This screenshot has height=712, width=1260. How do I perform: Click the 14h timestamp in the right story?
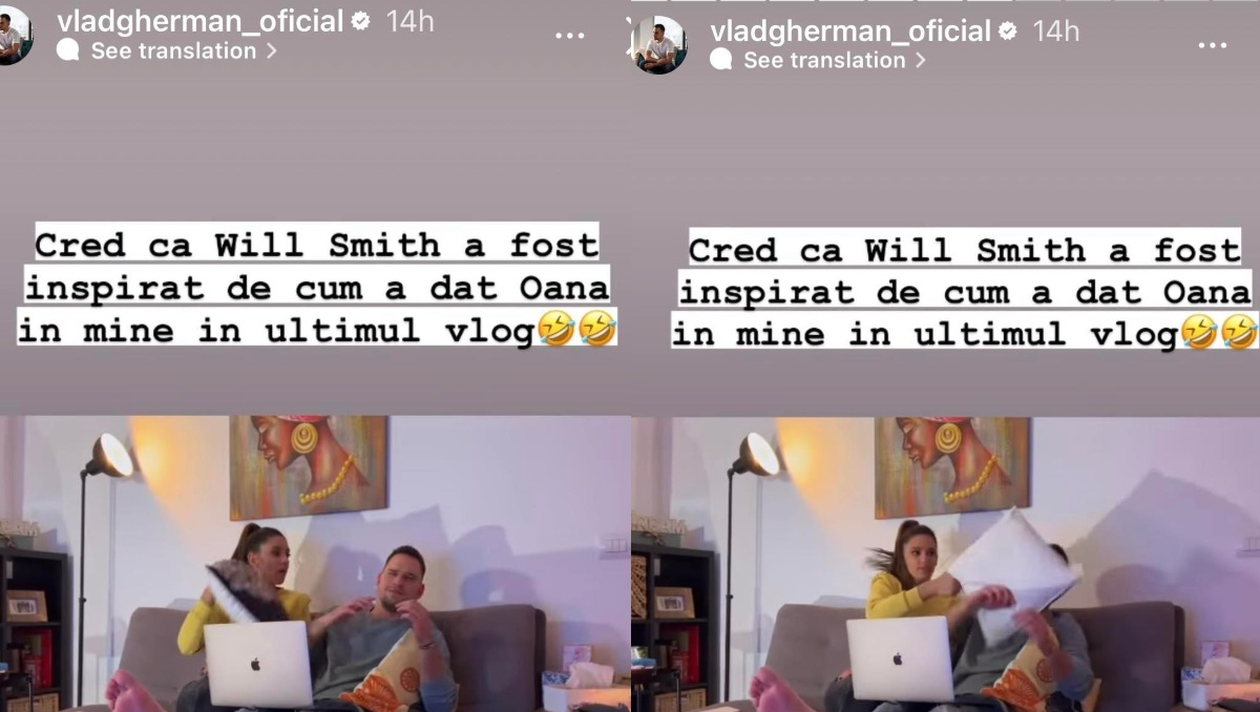pos(1056,31)
